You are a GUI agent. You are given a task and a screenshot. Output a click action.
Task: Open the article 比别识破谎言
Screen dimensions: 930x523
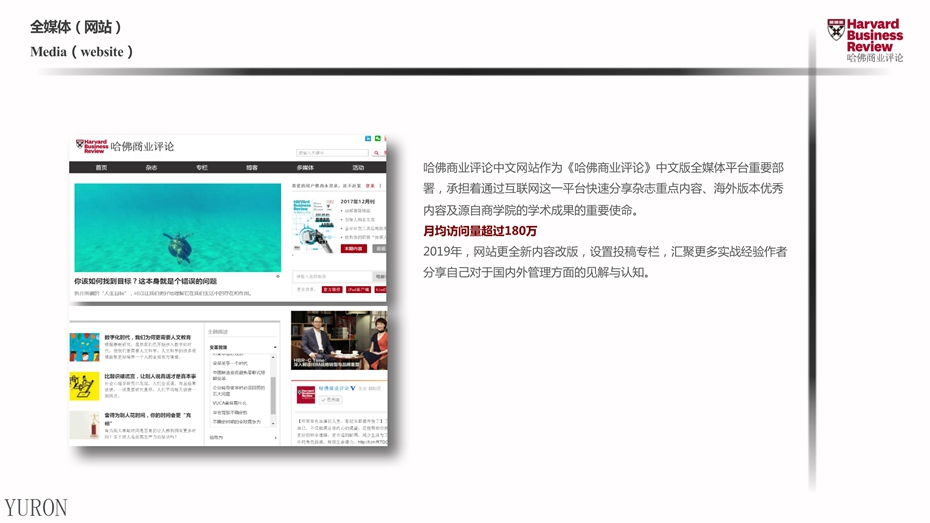(150, 377)
